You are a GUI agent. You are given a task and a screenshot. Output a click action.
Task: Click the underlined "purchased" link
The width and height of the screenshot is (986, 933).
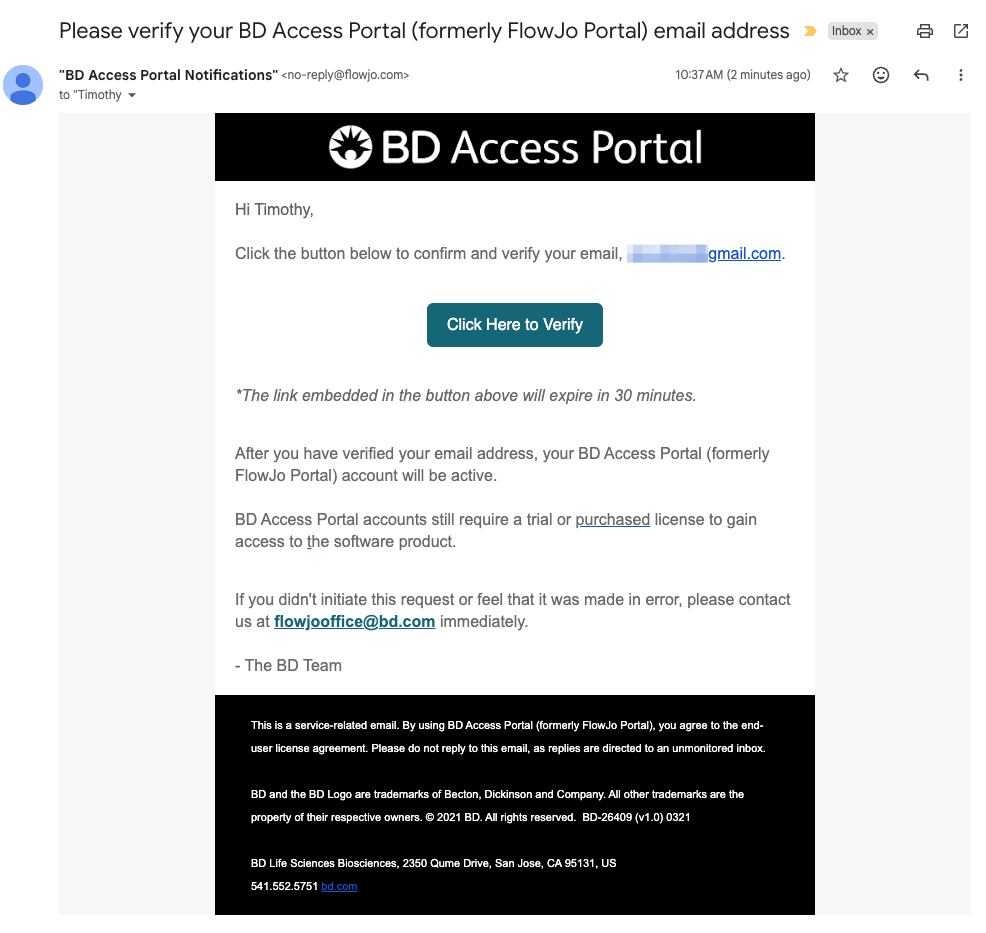click(x=613, y=520)
